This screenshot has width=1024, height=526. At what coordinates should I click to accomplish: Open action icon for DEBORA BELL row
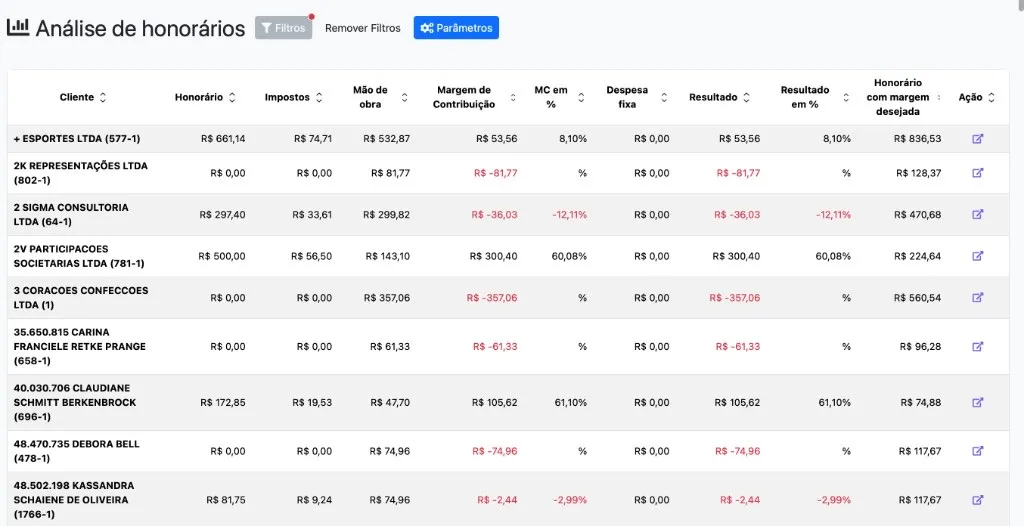[978, 451]
